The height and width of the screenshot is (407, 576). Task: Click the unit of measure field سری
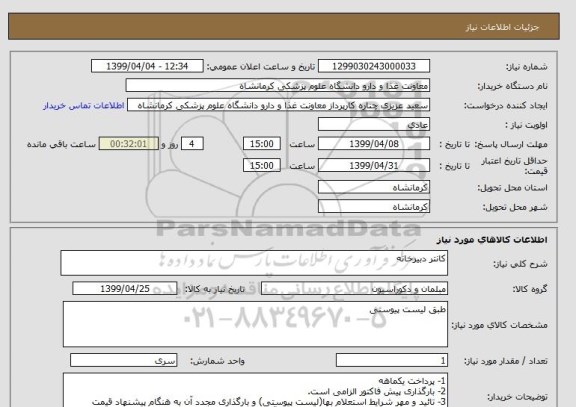123,360
